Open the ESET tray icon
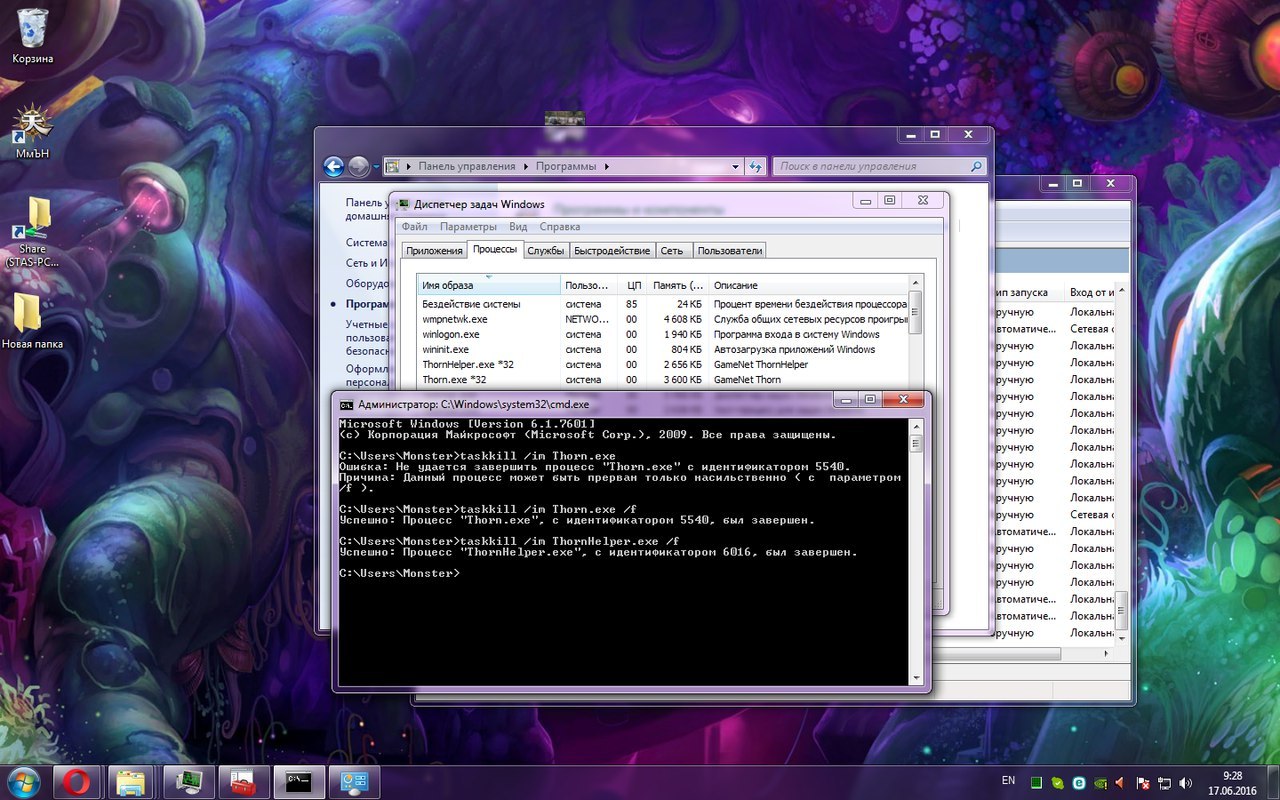The image size is (1280, 800). point(1079,782)
